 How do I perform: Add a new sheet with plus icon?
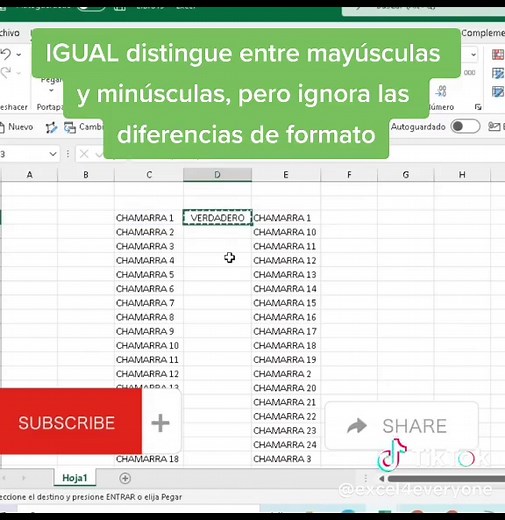125,478
